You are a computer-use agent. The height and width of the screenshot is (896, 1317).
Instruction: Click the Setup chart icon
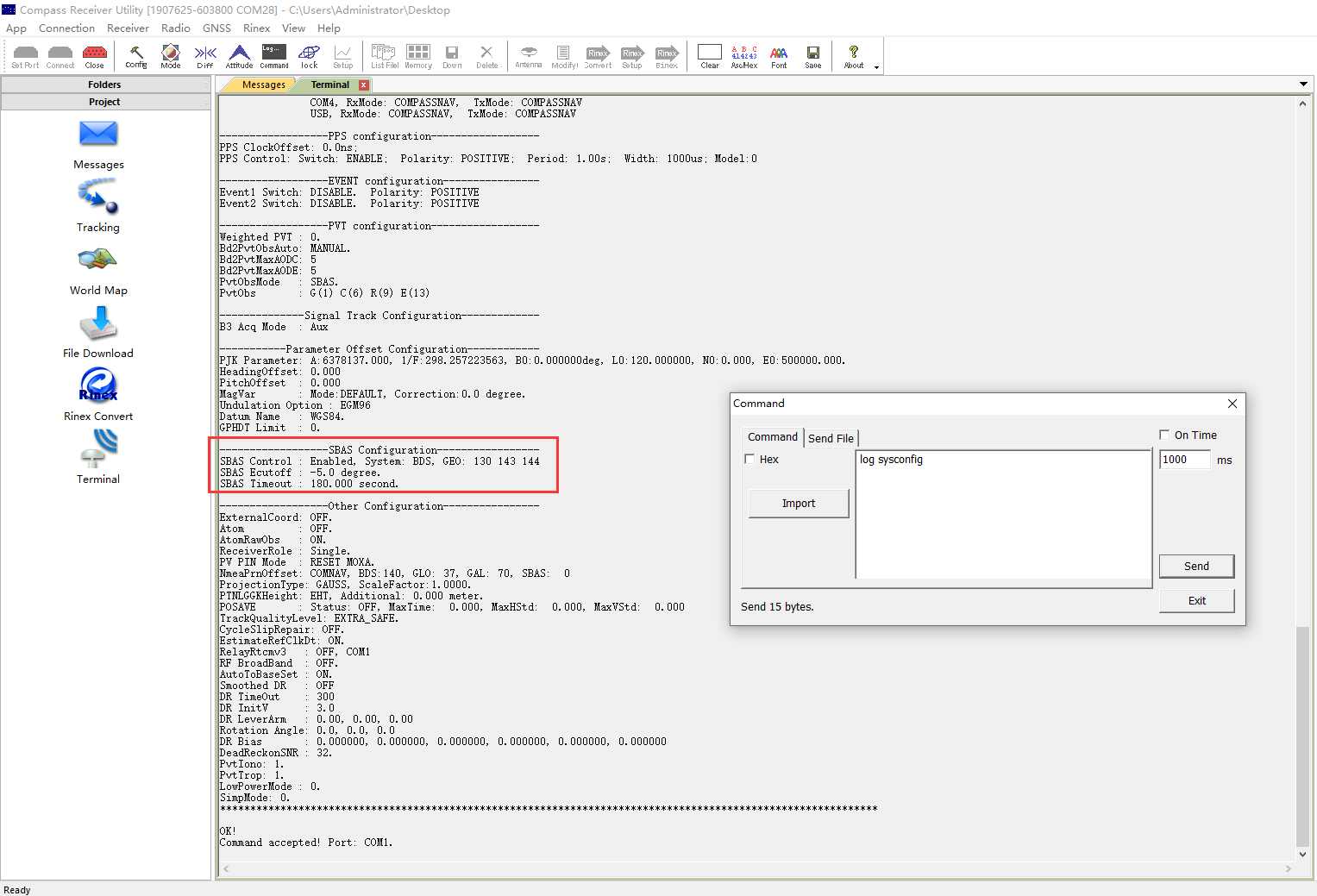(343, 57)
